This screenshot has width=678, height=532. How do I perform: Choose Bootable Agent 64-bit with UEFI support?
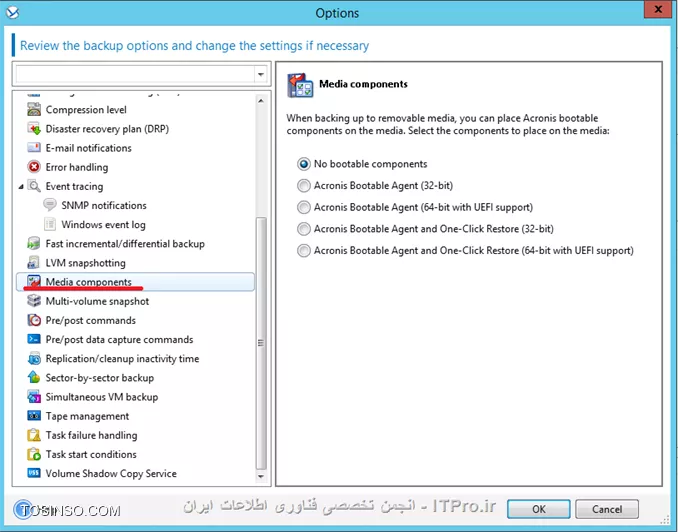[x=304, y=207]
